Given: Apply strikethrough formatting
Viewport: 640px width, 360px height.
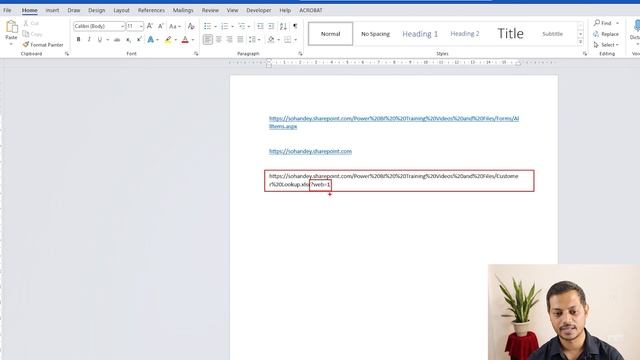Looking at the screenshot, I should point(117,40).
